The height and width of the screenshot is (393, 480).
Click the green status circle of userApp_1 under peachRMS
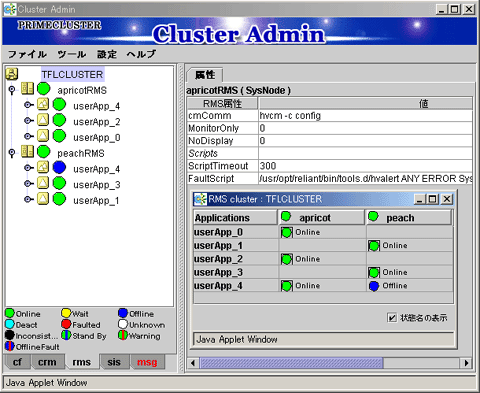click(59, 199)
